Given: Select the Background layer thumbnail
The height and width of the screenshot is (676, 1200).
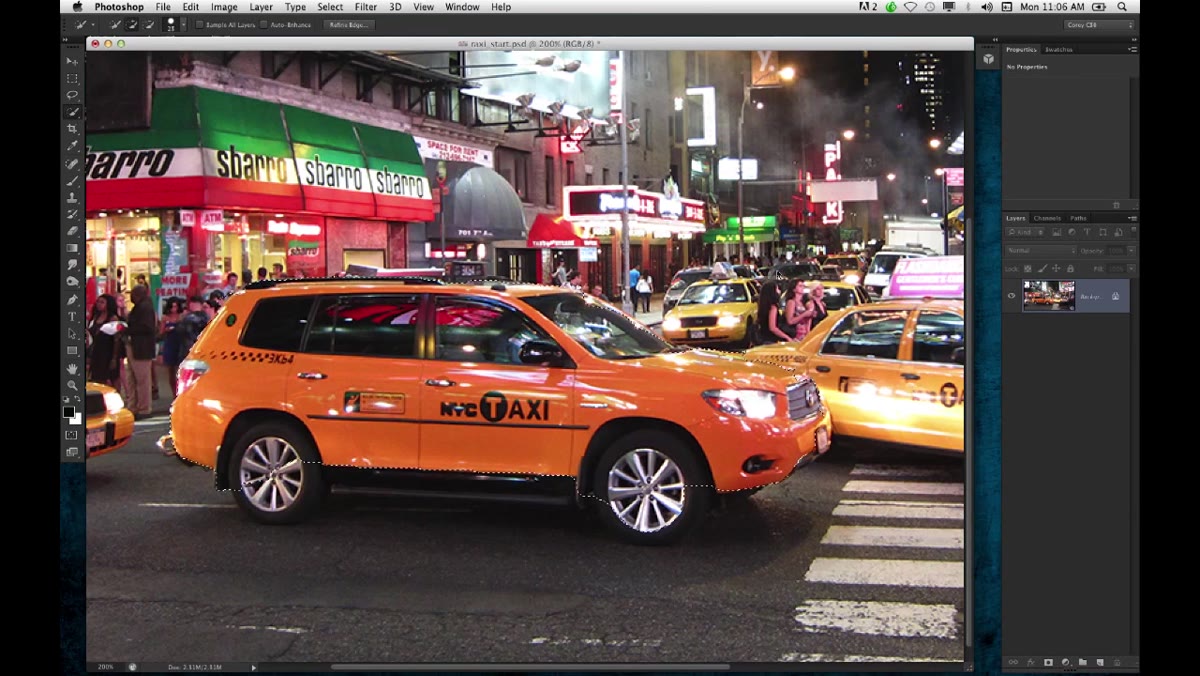Looking at the screenshot, I should point(1048,295).
